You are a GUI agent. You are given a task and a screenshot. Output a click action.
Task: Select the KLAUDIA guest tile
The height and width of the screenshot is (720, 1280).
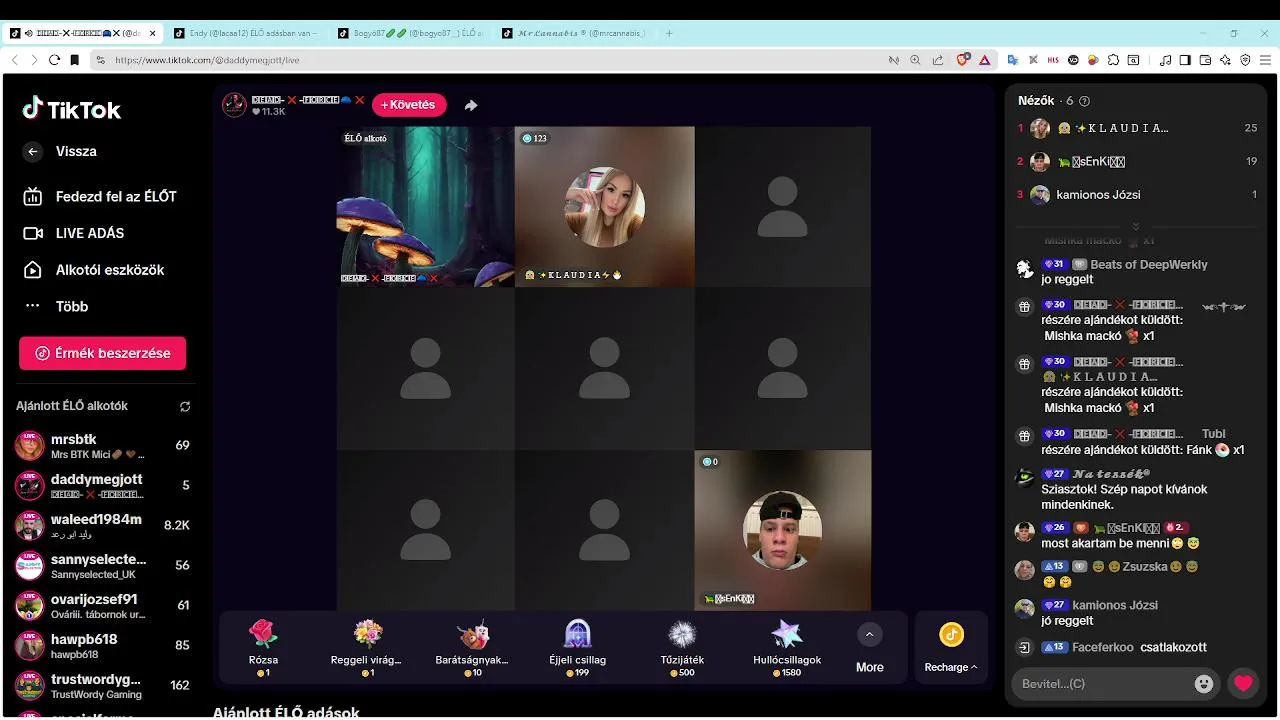(604, 207)
